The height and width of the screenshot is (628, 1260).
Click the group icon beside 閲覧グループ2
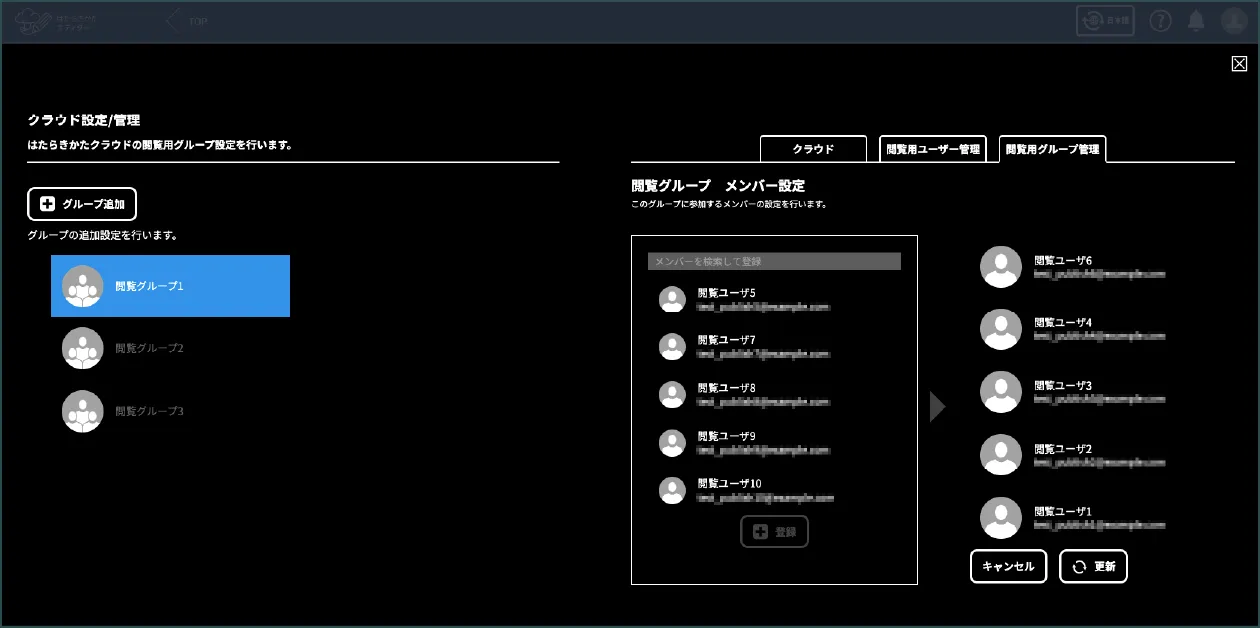(x=82, y=350)
